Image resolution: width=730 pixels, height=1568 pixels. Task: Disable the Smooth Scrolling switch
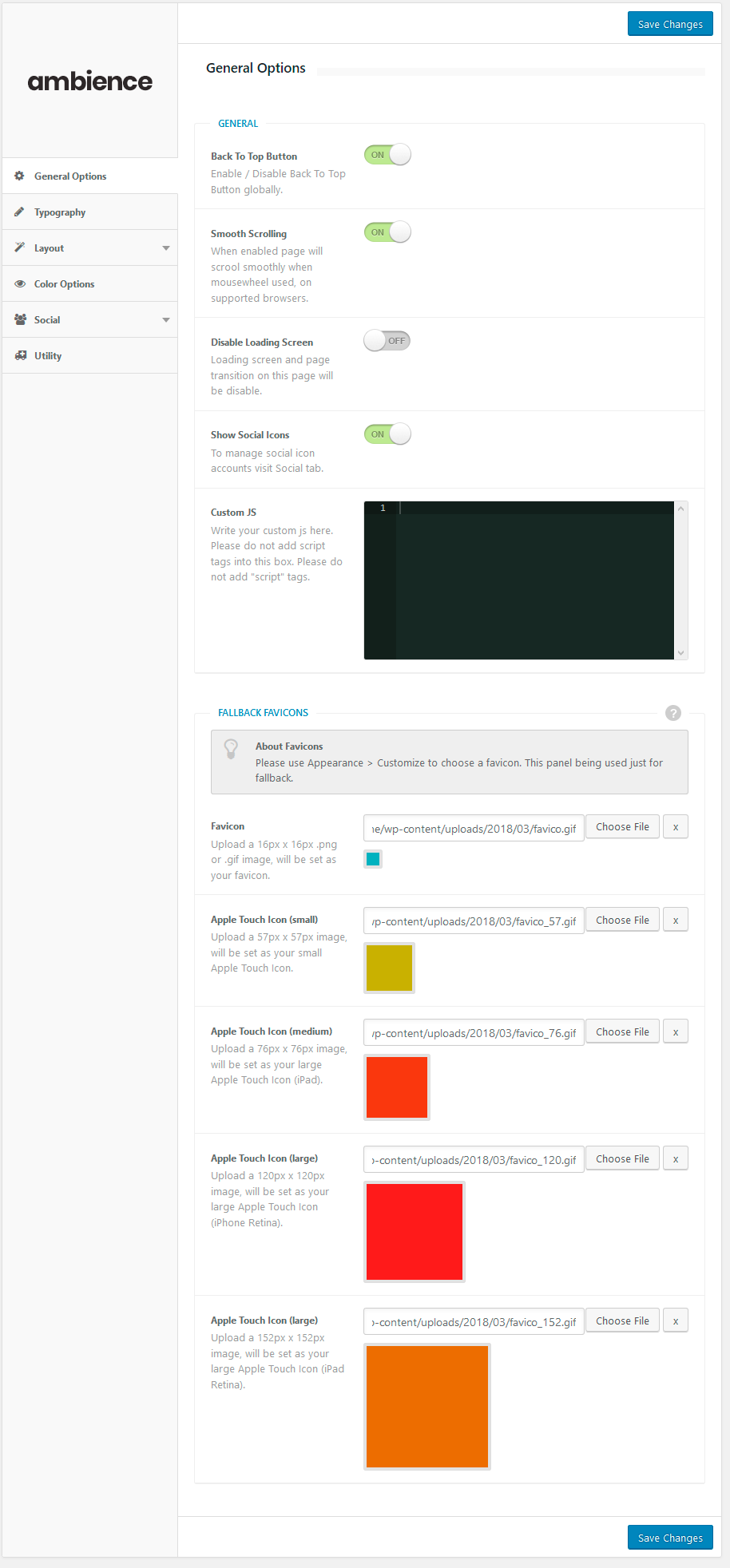coord(387,232)
